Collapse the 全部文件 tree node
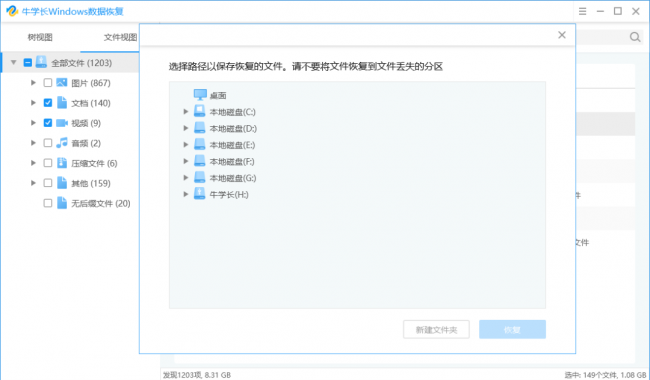This screenshot has width=650, height=380. 14,63
